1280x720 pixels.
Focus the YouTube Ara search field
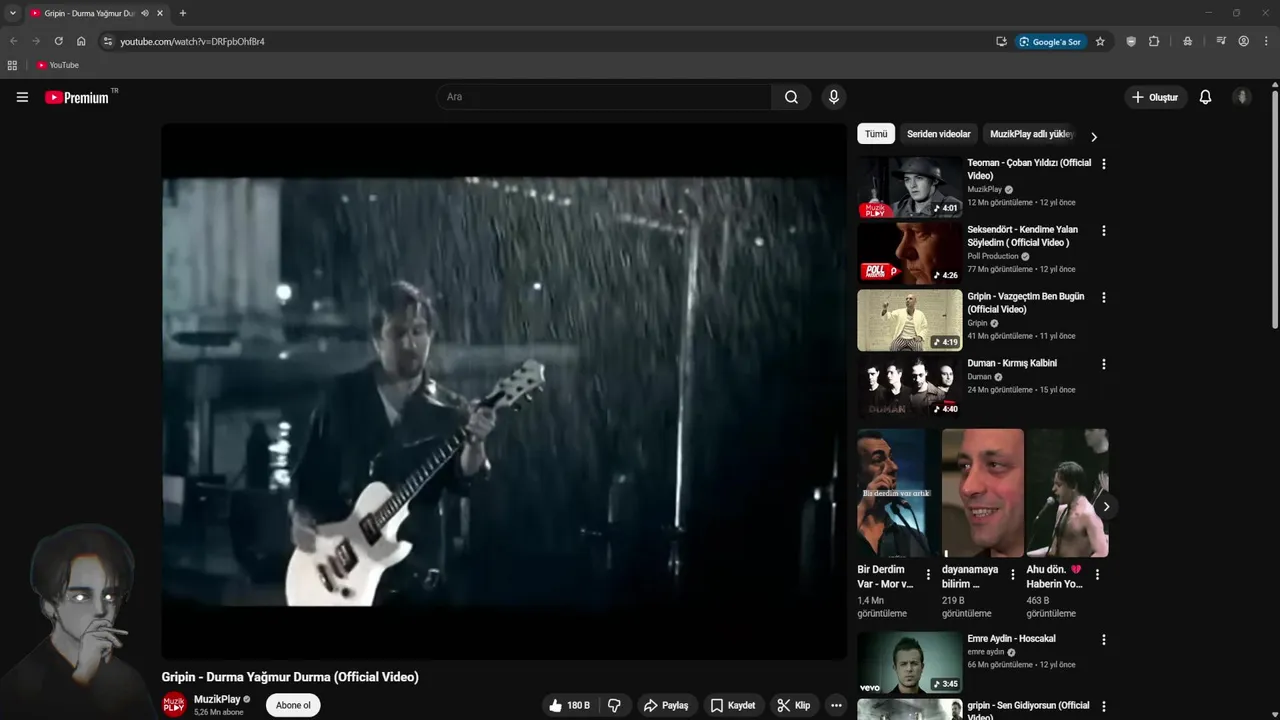[603, 97]
